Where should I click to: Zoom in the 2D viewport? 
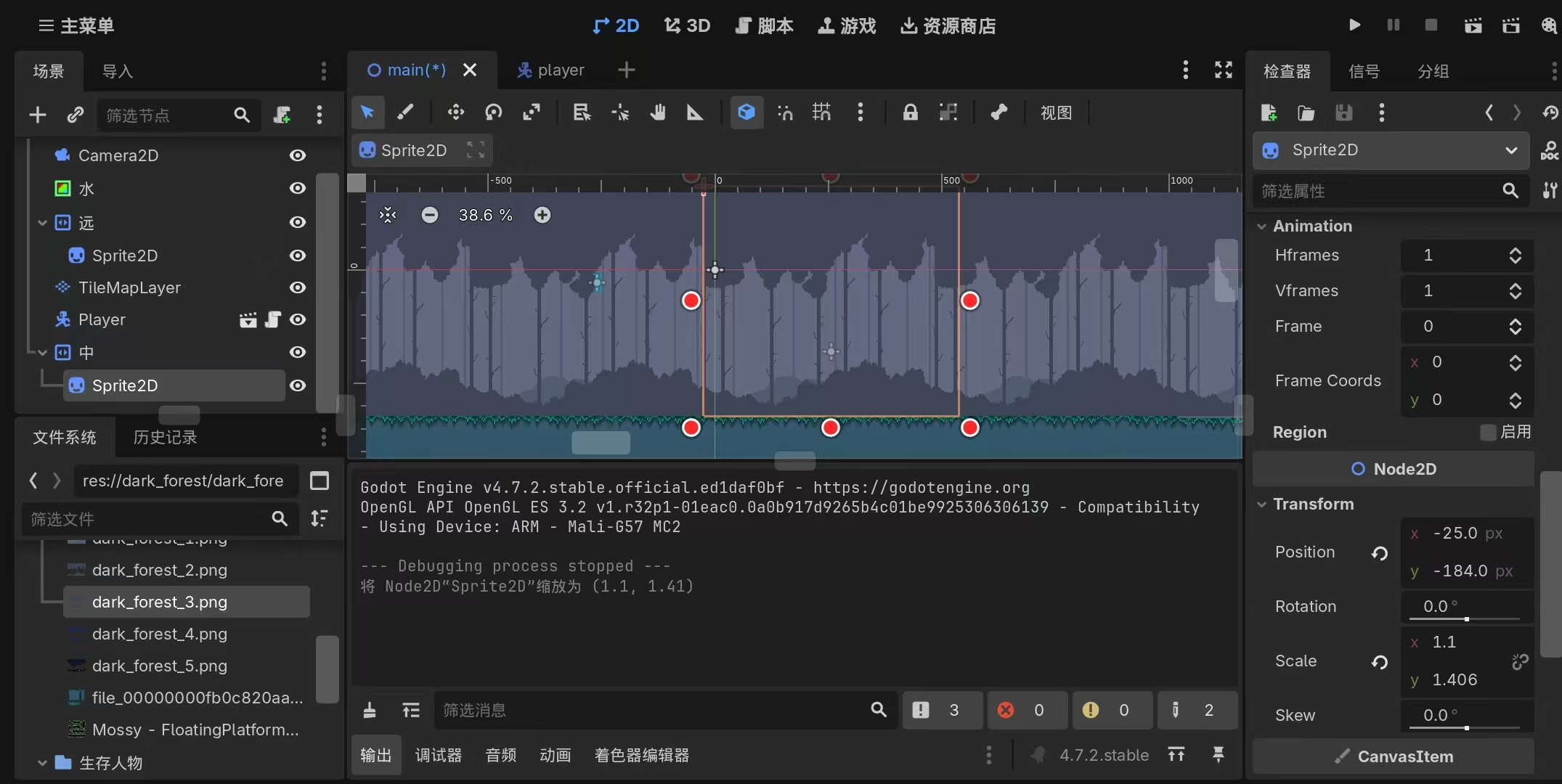tap(542, 215)
